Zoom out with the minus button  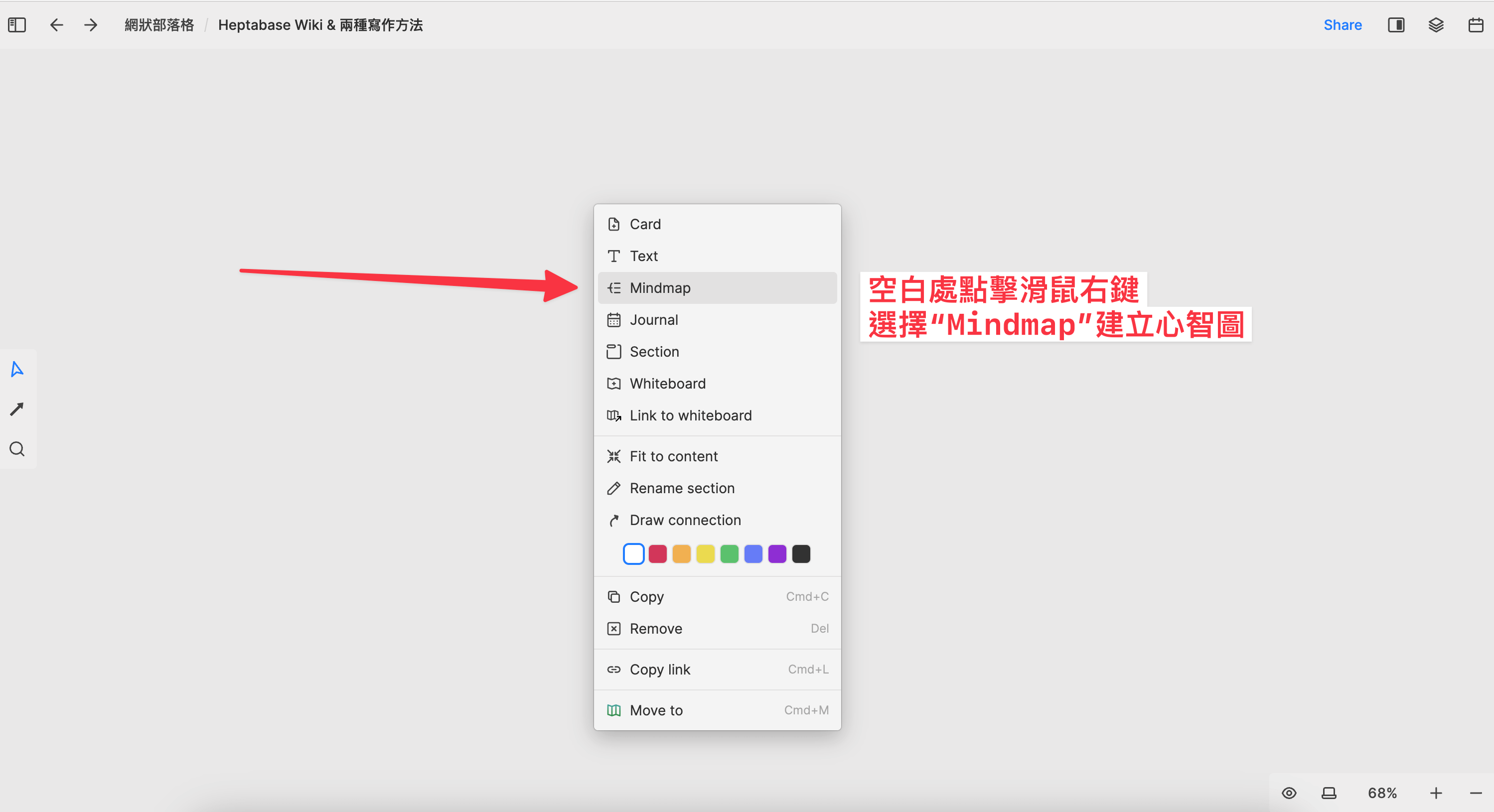pyautogui.click(x=1476, y=793)
